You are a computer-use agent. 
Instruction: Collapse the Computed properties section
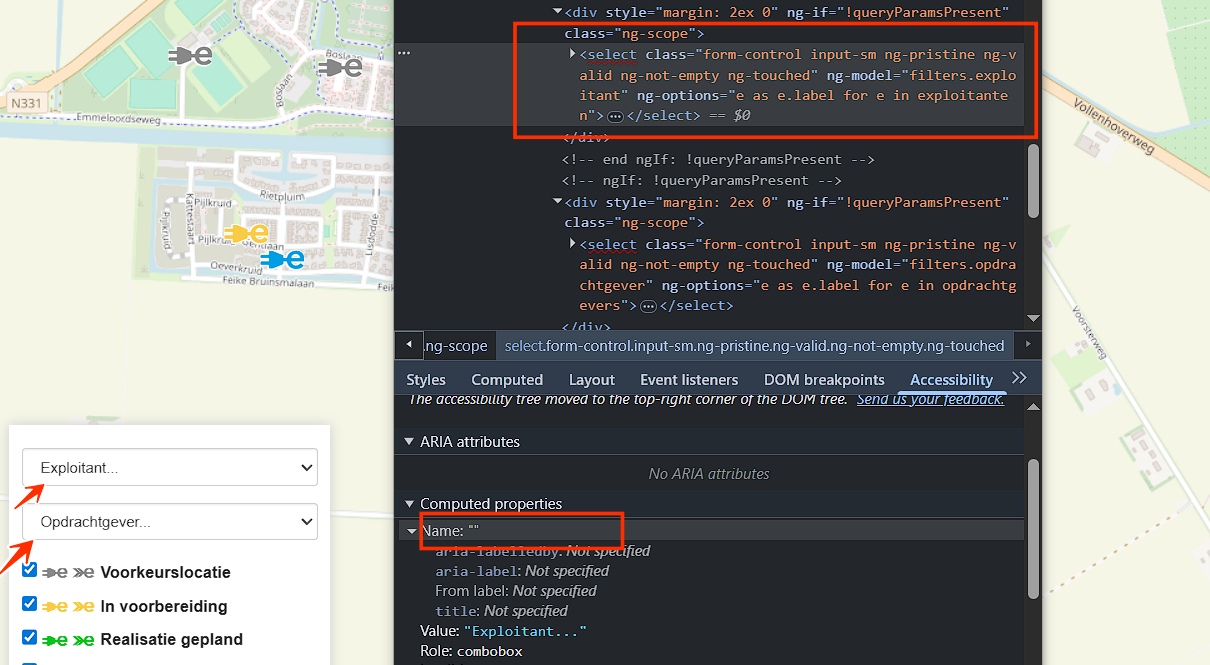[x=408, y=504]
